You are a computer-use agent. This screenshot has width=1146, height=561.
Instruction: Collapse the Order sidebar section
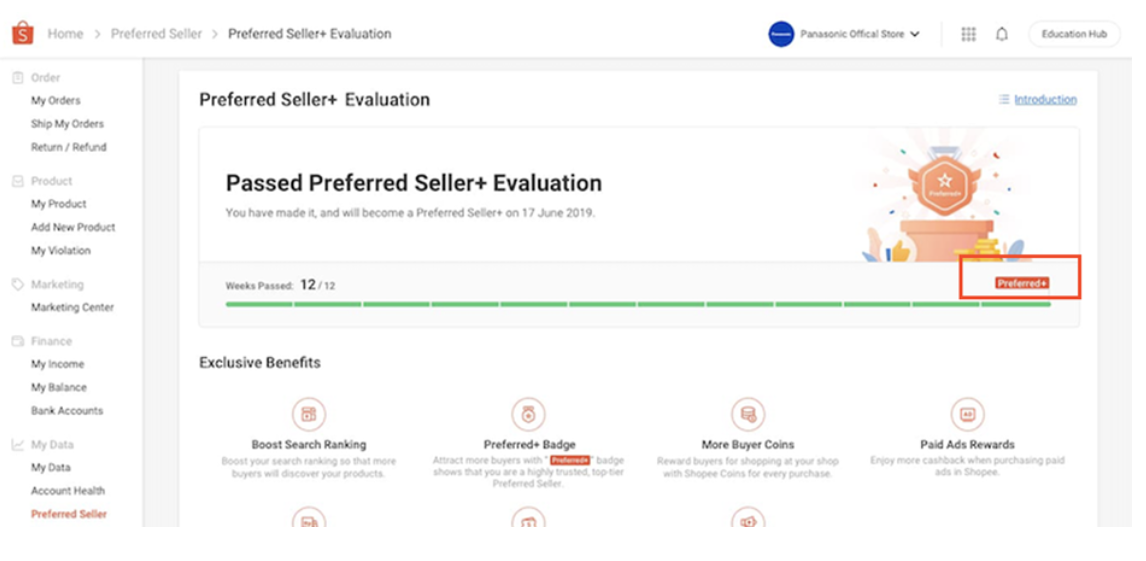pos(45,77)
